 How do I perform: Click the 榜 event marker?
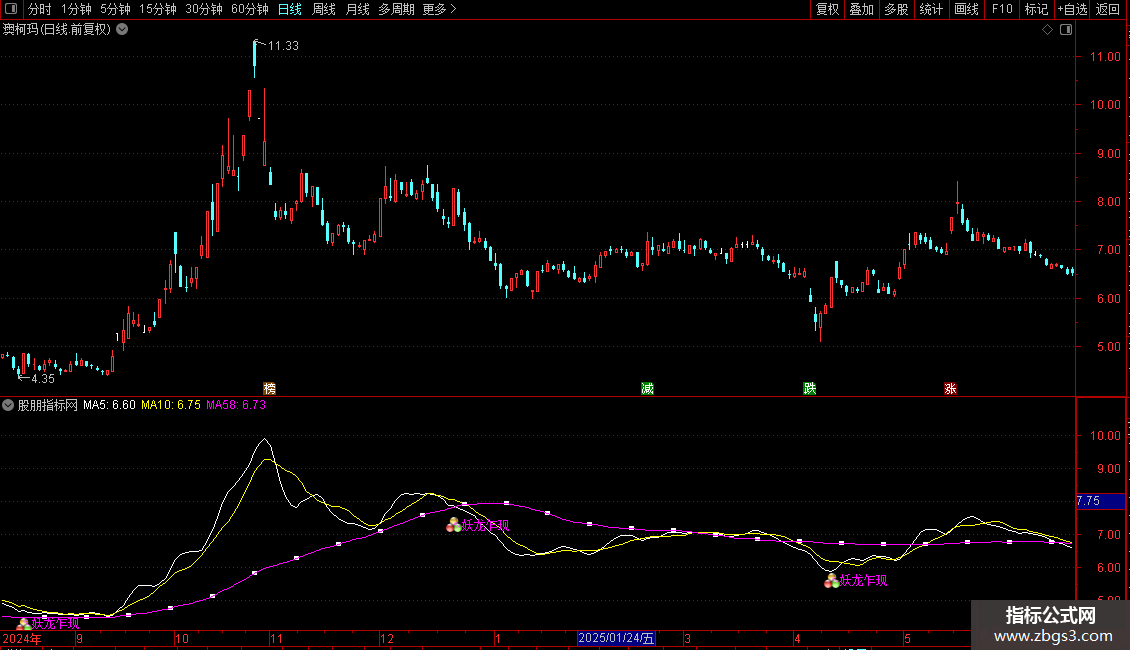click(270, 388)
